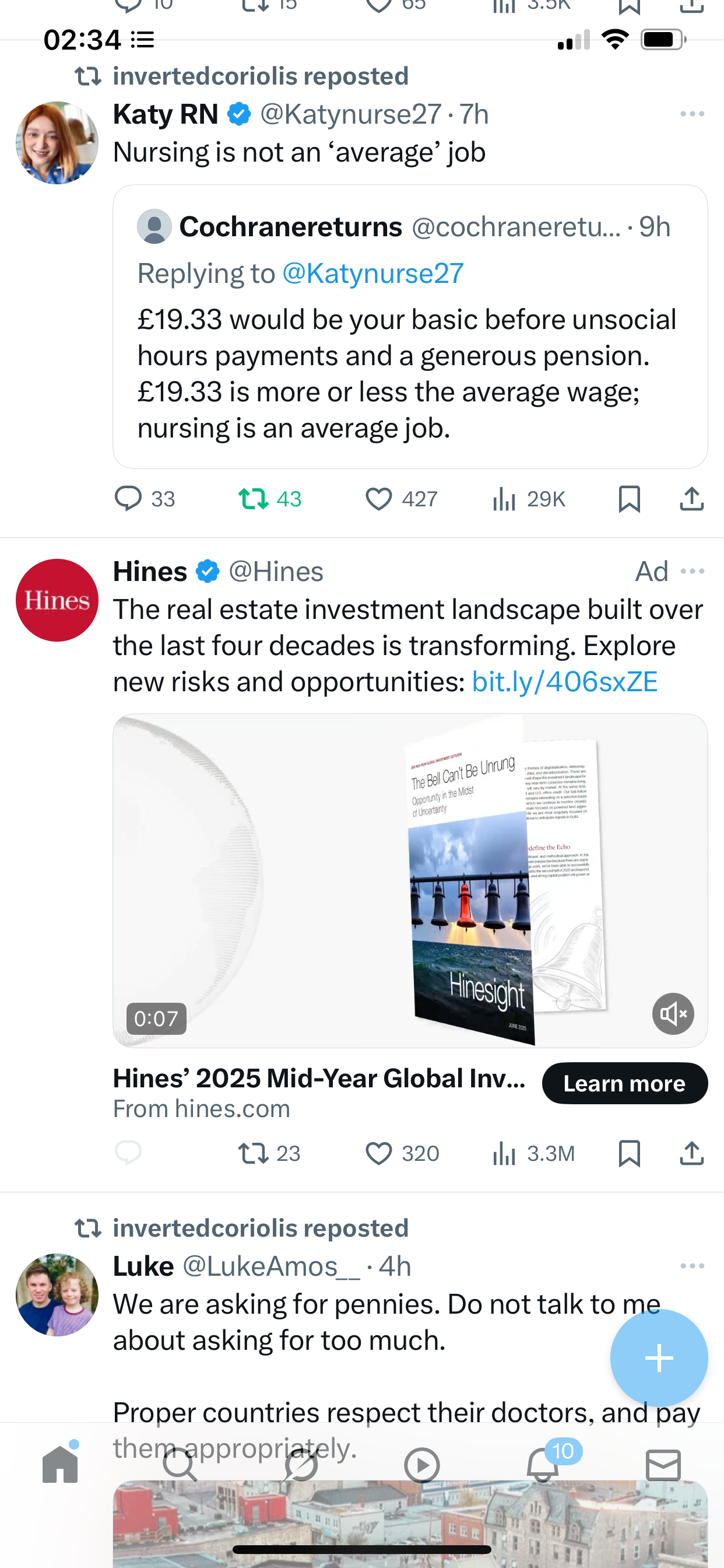This screenshot has height=1568, width=724.
Task: Open more options for Luke's tweet
Action: pyautogui.click(x=693, y=1266)
